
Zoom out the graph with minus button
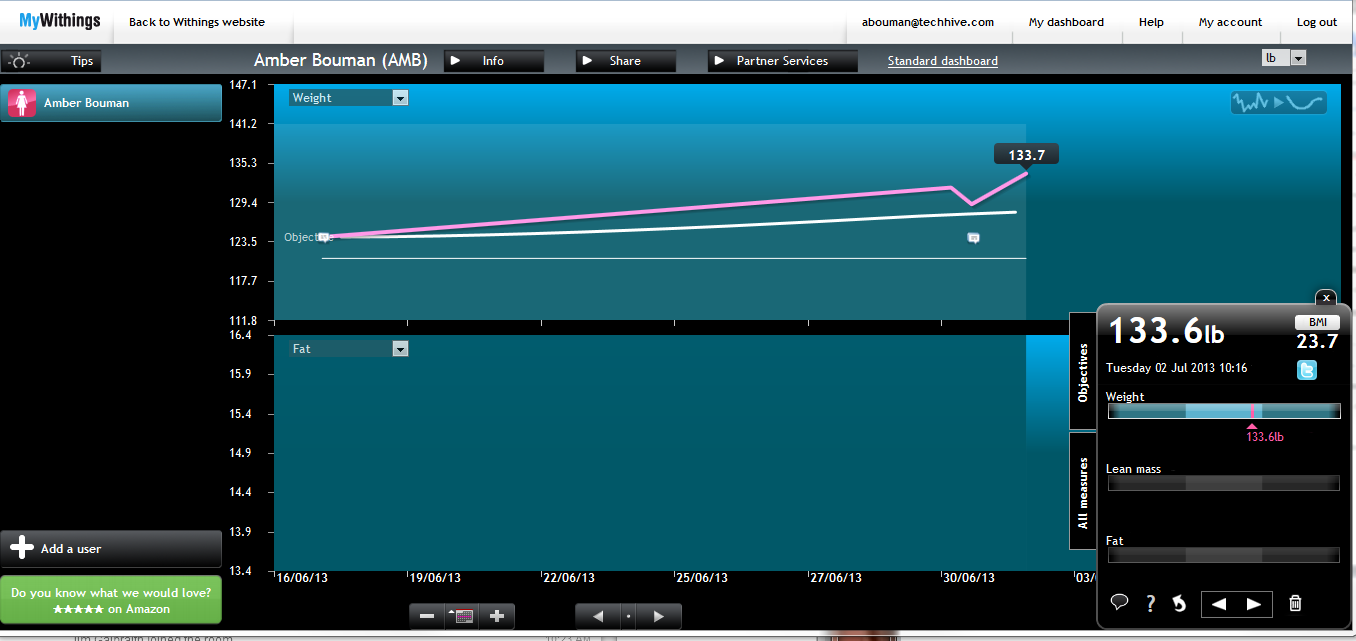coord(427,616)
